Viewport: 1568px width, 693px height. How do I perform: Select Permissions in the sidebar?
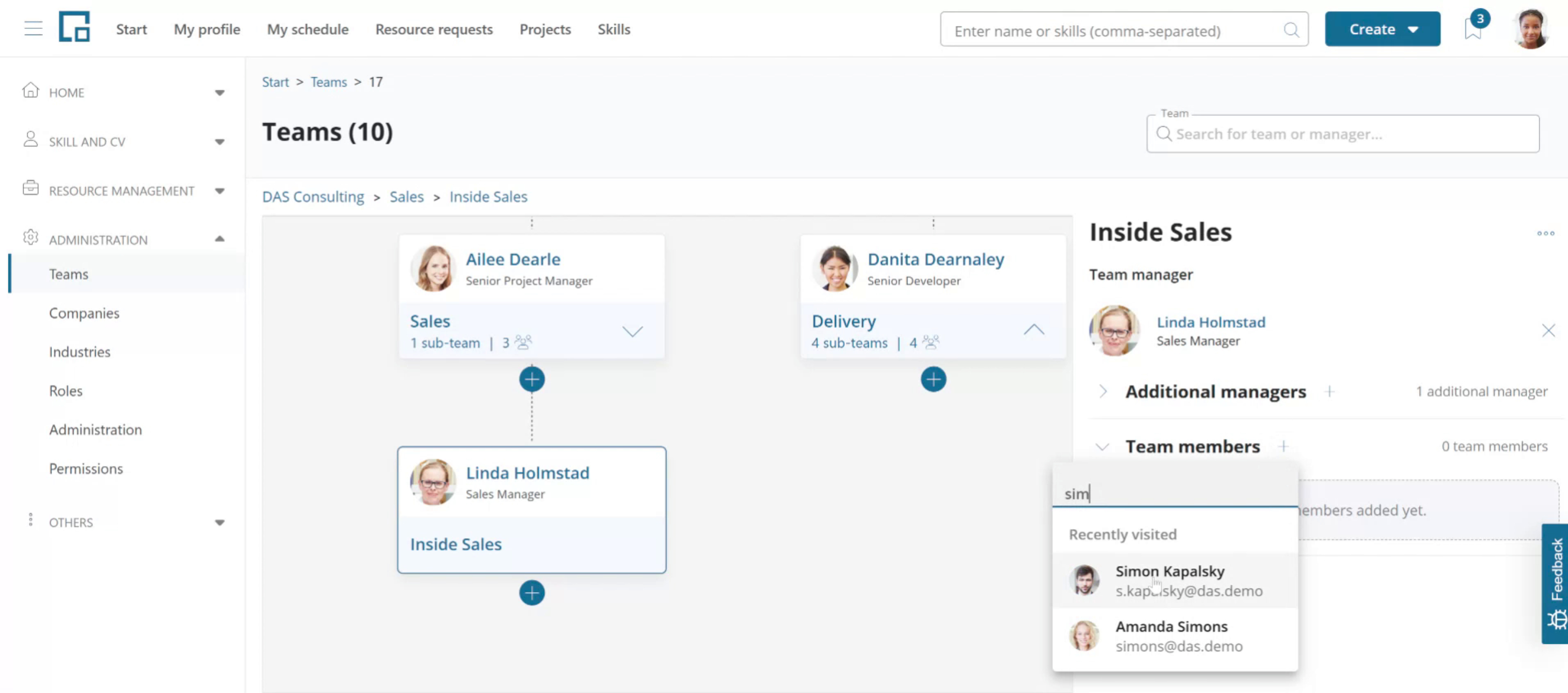(86, 469)
